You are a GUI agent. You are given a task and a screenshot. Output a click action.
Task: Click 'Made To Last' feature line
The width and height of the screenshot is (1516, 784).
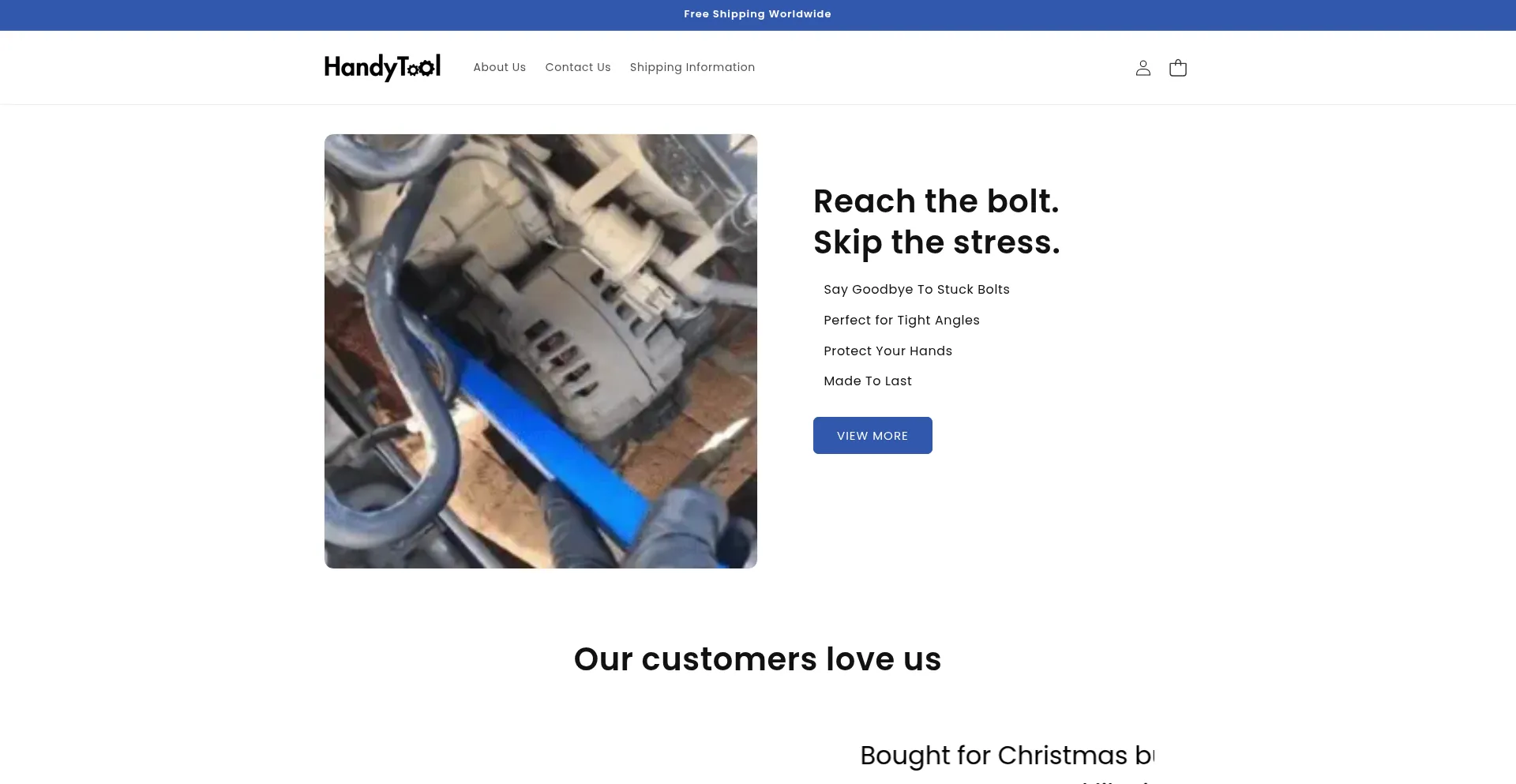point(867,381)
